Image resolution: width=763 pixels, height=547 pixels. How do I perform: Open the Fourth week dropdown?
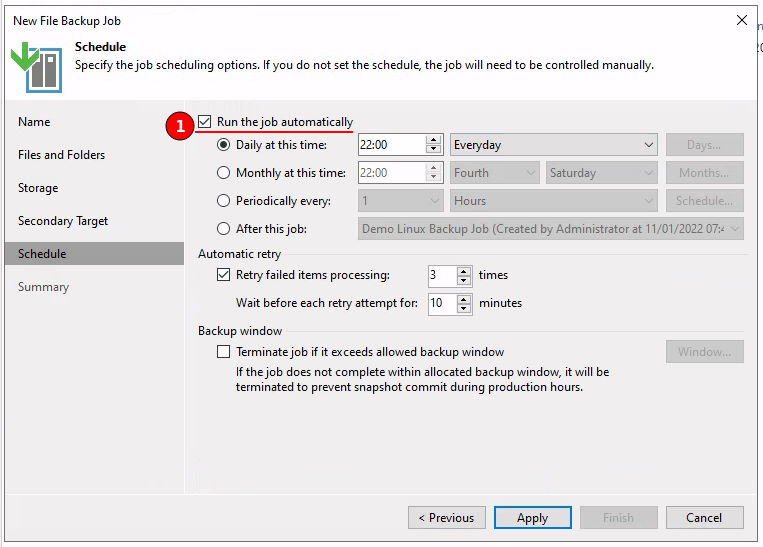(494, 173)
